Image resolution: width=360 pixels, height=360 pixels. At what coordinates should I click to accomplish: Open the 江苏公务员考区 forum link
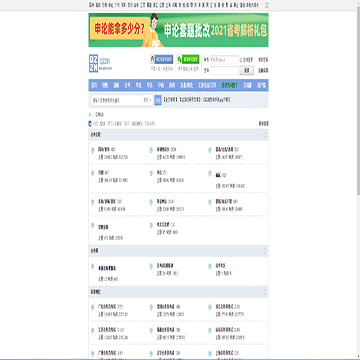107,330
